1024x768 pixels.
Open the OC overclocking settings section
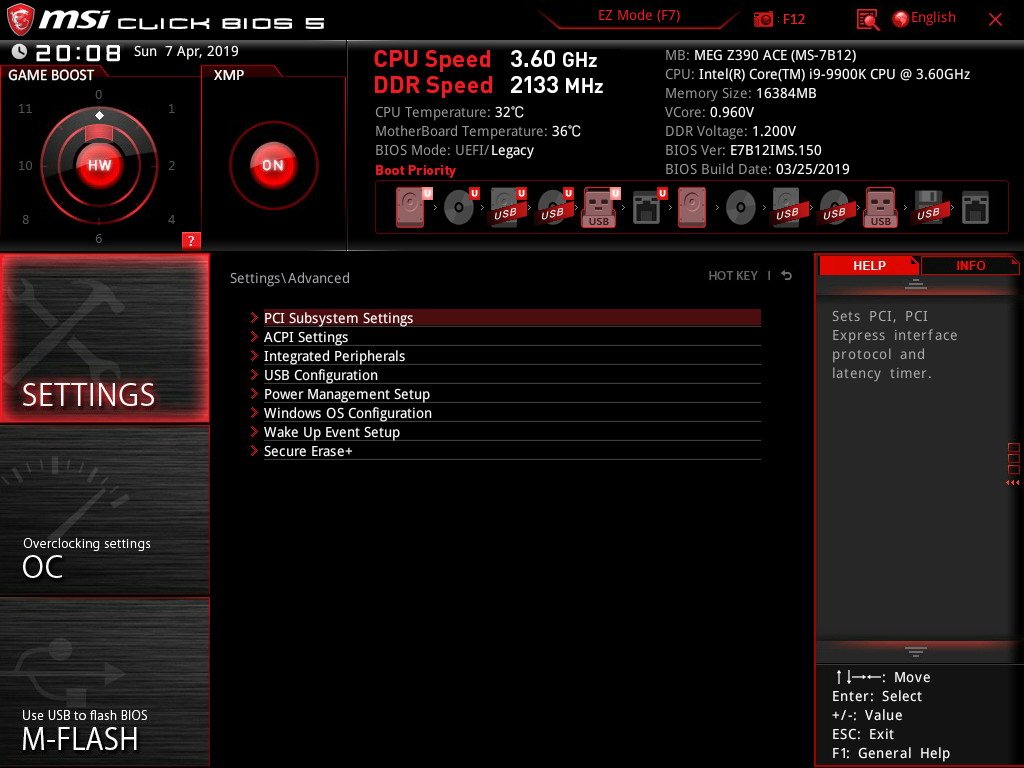(104, 510)
